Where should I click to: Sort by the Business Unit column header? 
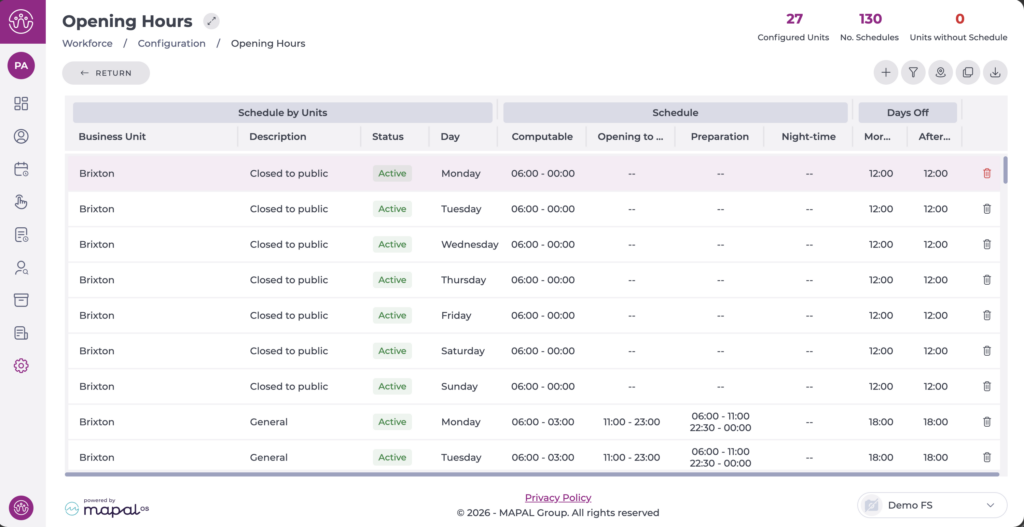click(112, 137)
